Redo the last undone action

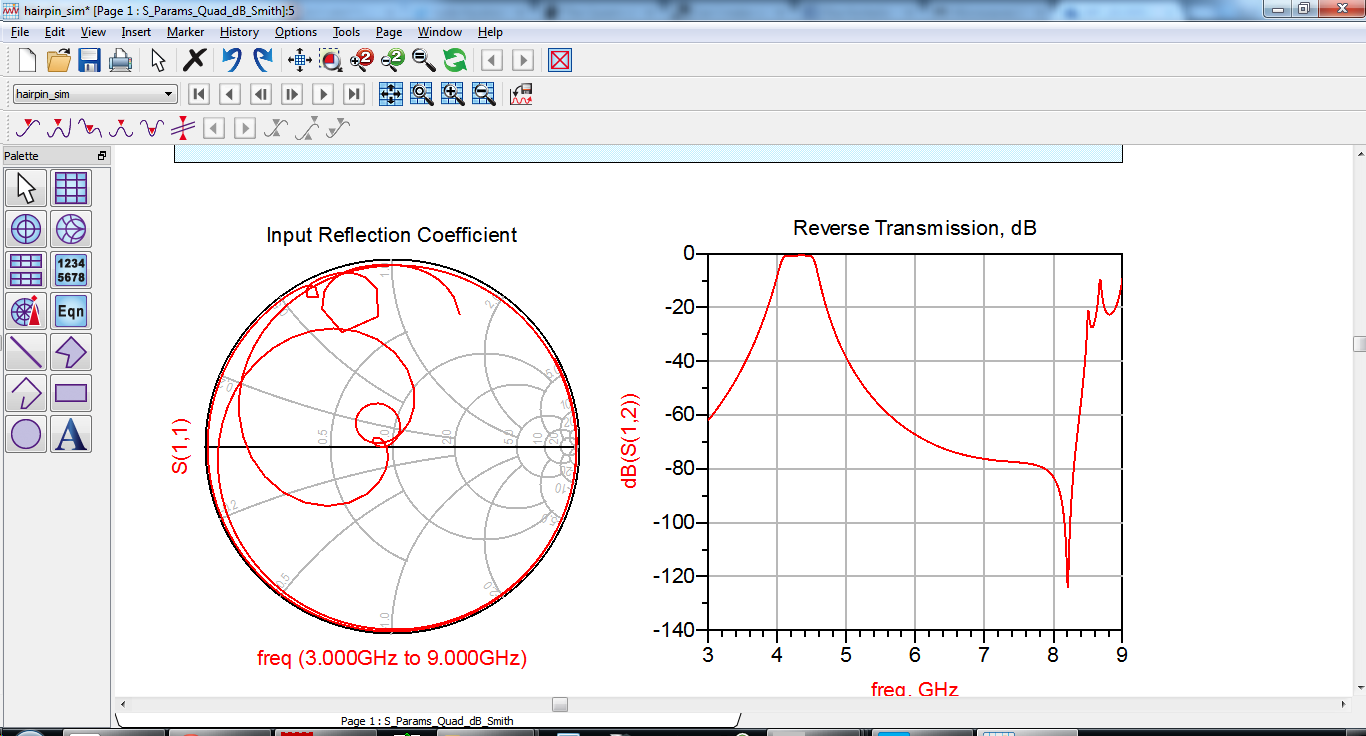pyautogui.click(x=263, y=60)
